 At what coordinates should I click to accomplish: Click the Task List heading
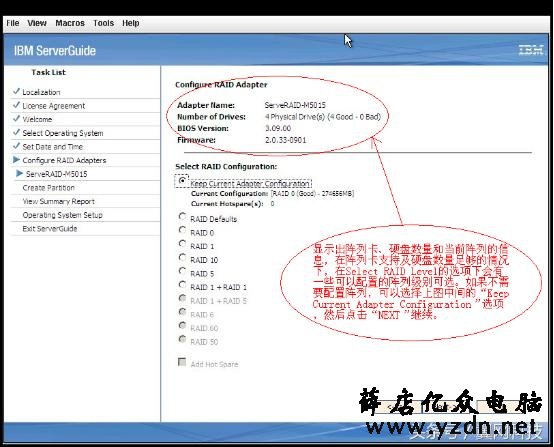[x=48, y=72]
